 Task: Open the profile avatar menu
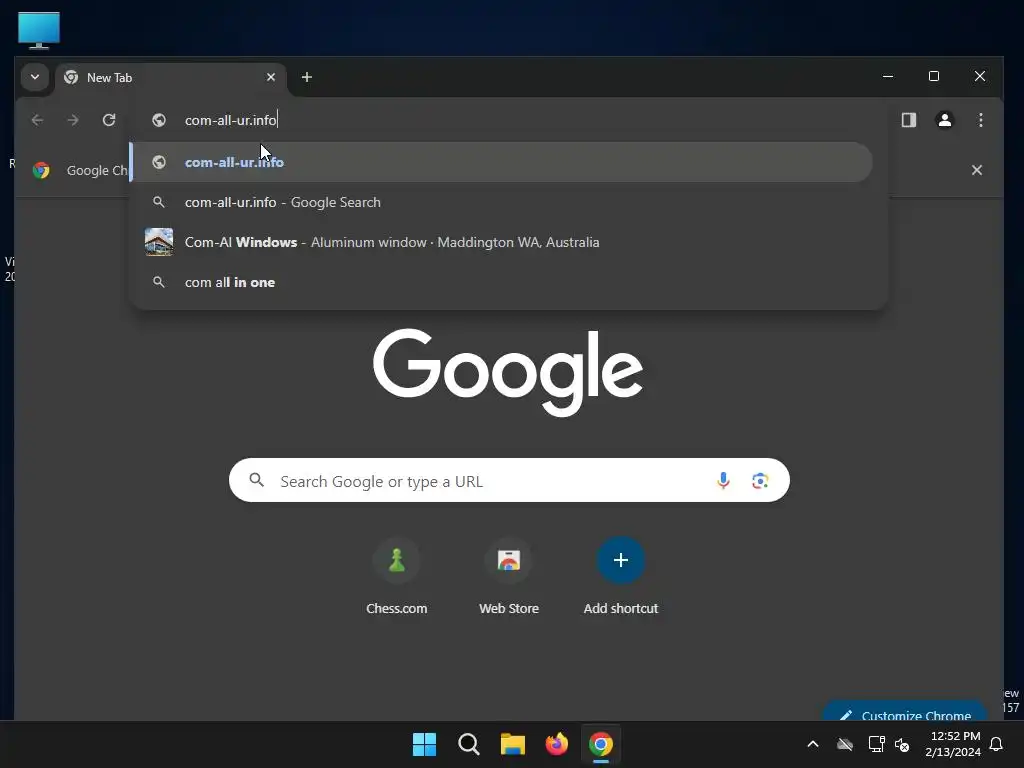[944, 120]
